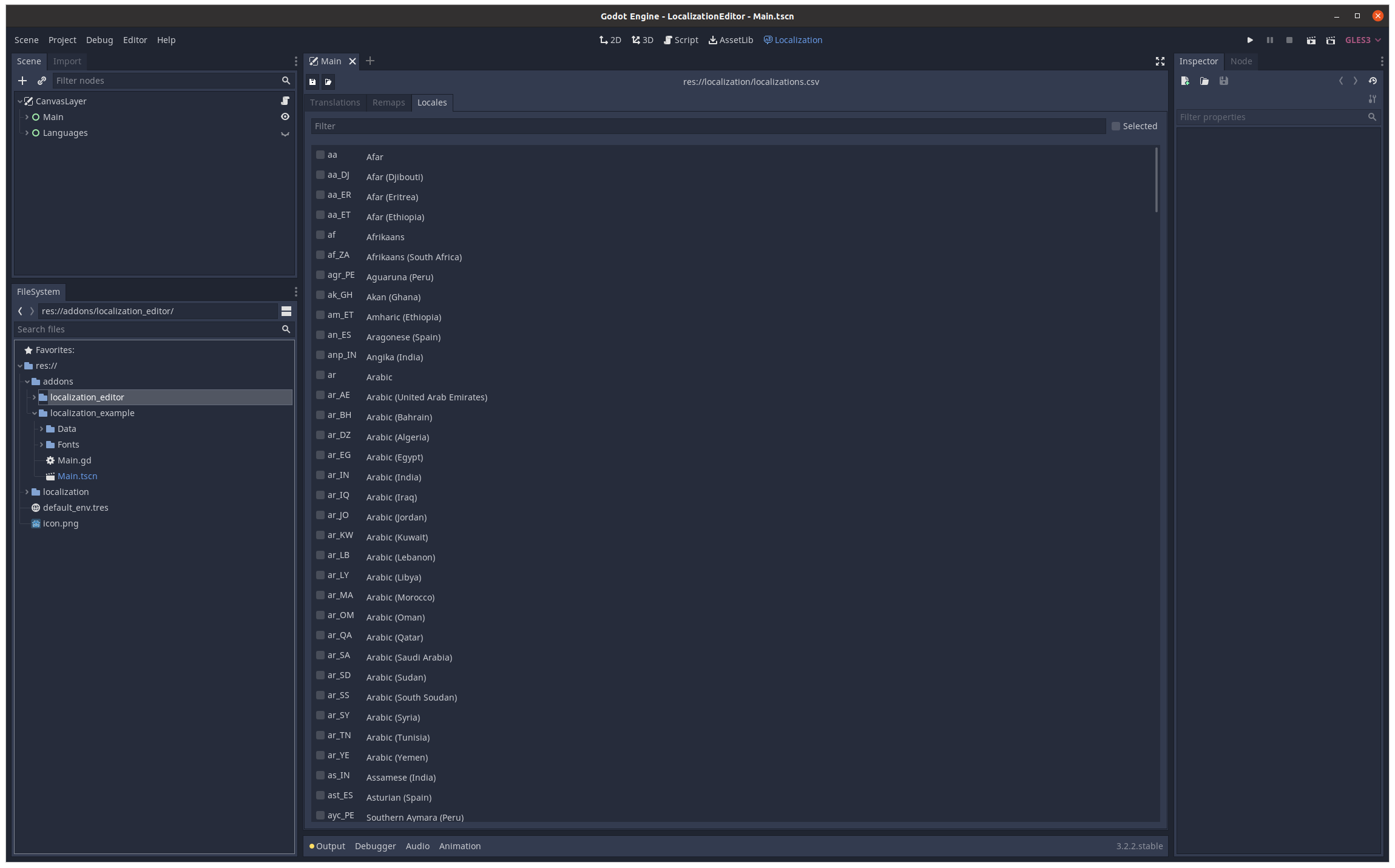This screenshot has height=868, width=1395.
Task: Toggle FileSystem split view icon
Action: [x=286, y=311]
